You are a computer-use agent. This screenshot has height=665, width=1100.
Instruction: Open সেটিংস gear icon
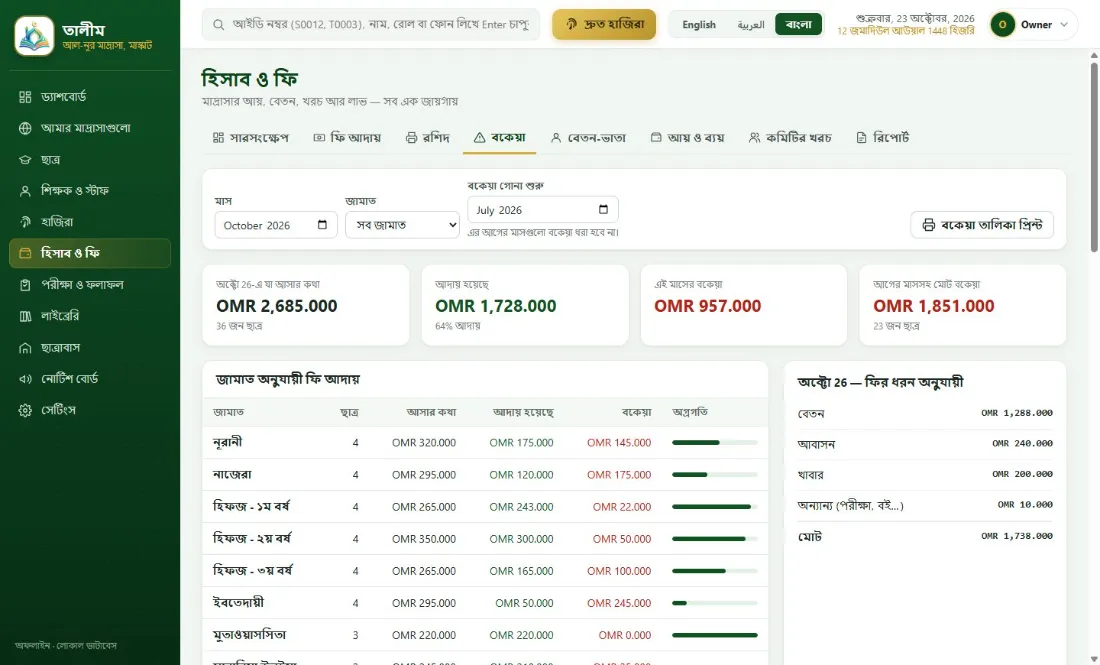click(x=25, y=410)
